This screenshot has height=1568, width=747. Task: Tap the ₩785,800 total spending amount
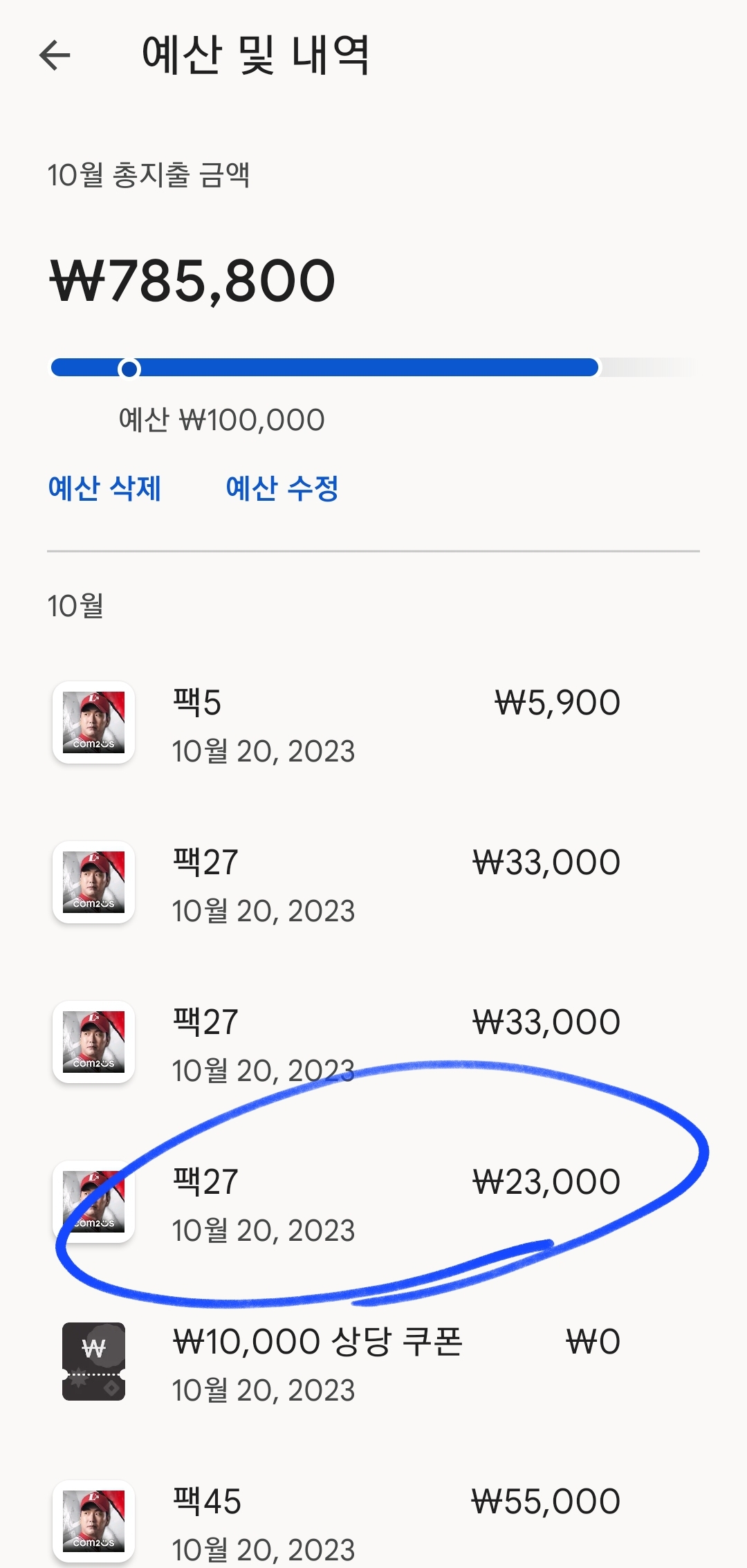pos(193,281)
